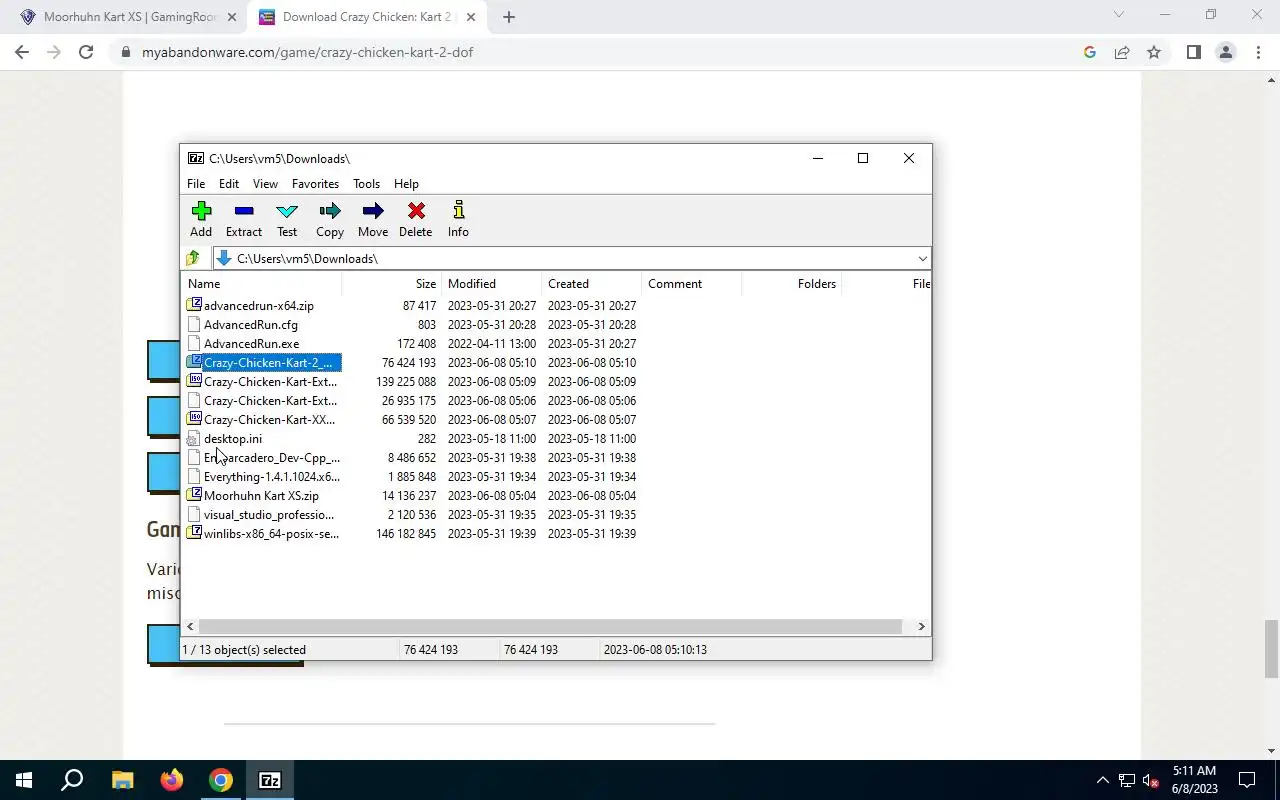
Task: Open File Explorer from taskbar
Action: point(122,780)
